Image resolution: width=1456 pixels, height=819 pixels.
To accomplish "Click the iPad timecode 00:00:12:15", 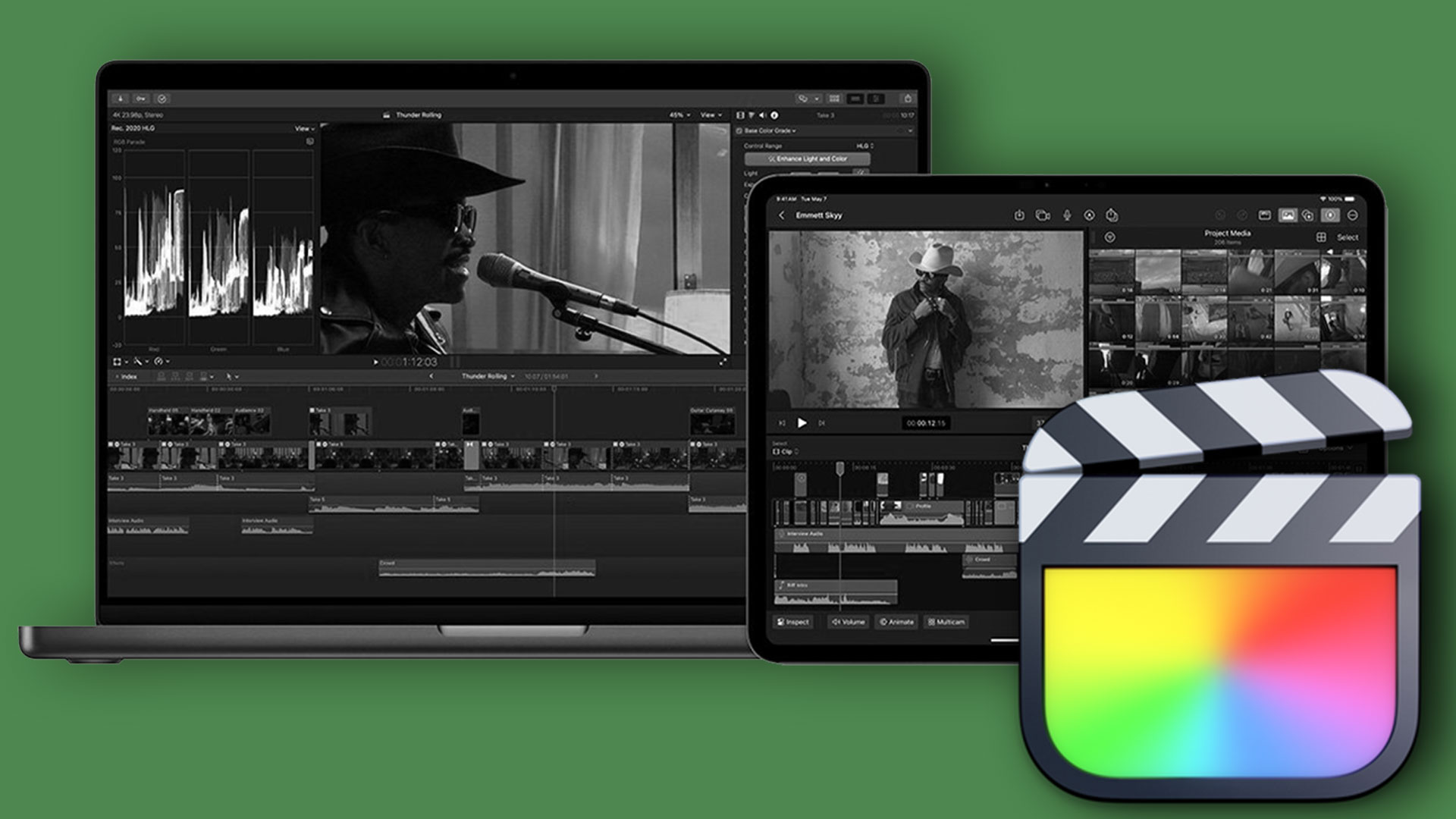I will 926,423.
